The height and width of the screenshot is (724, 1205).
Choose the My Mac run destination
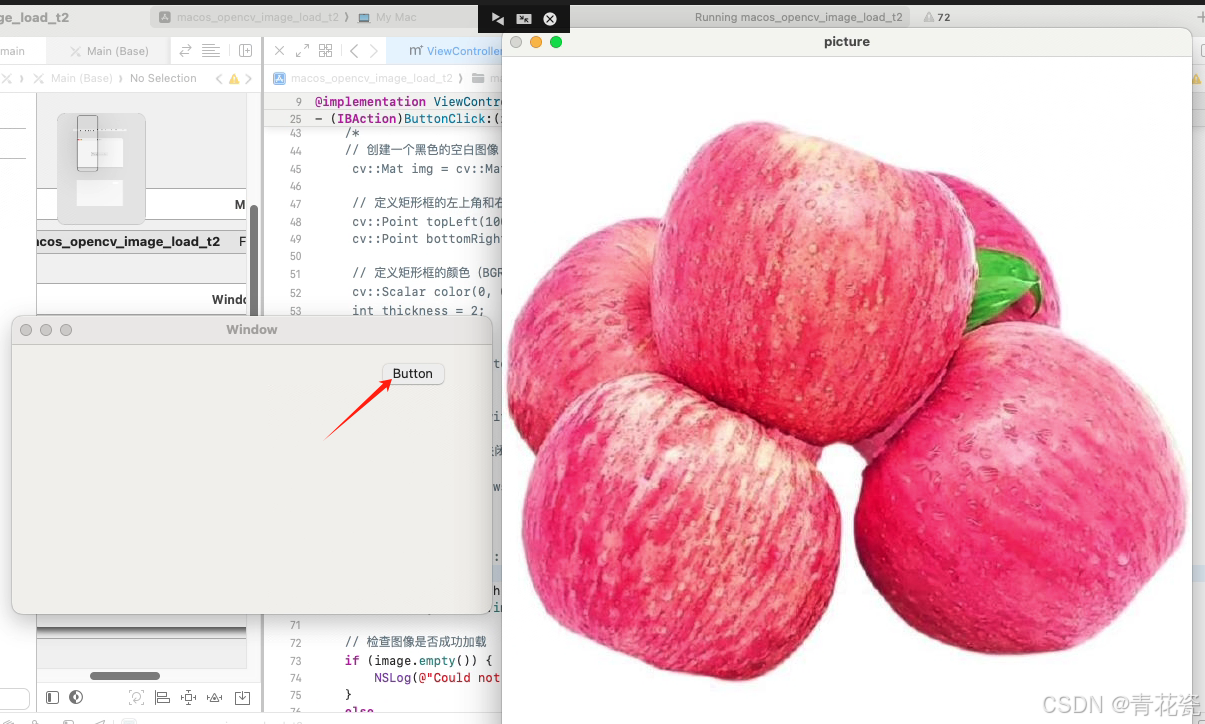coord(386,17)
